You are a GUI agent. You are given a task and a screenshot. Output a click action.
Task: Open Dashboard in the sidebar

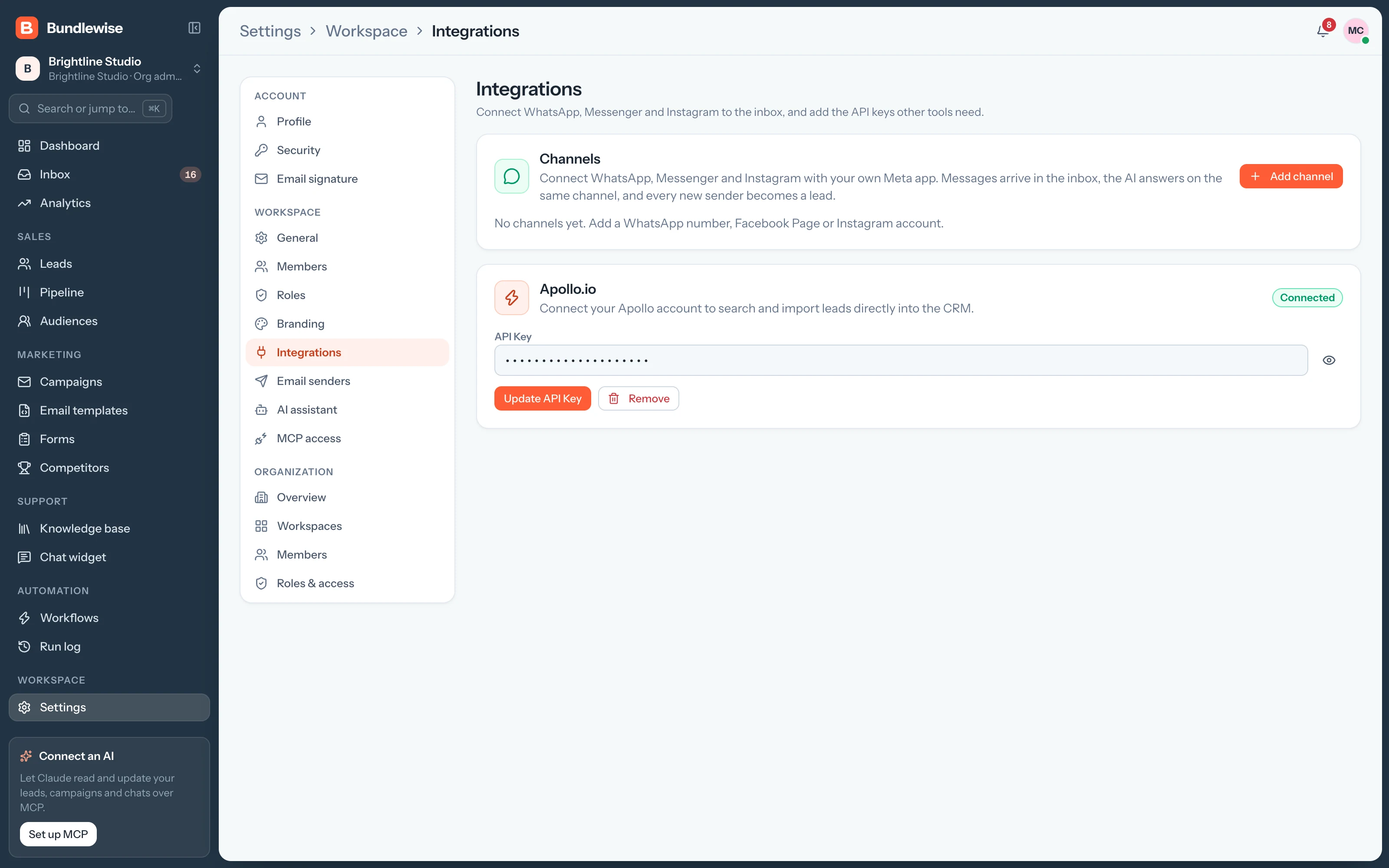(x=109, y=146)
